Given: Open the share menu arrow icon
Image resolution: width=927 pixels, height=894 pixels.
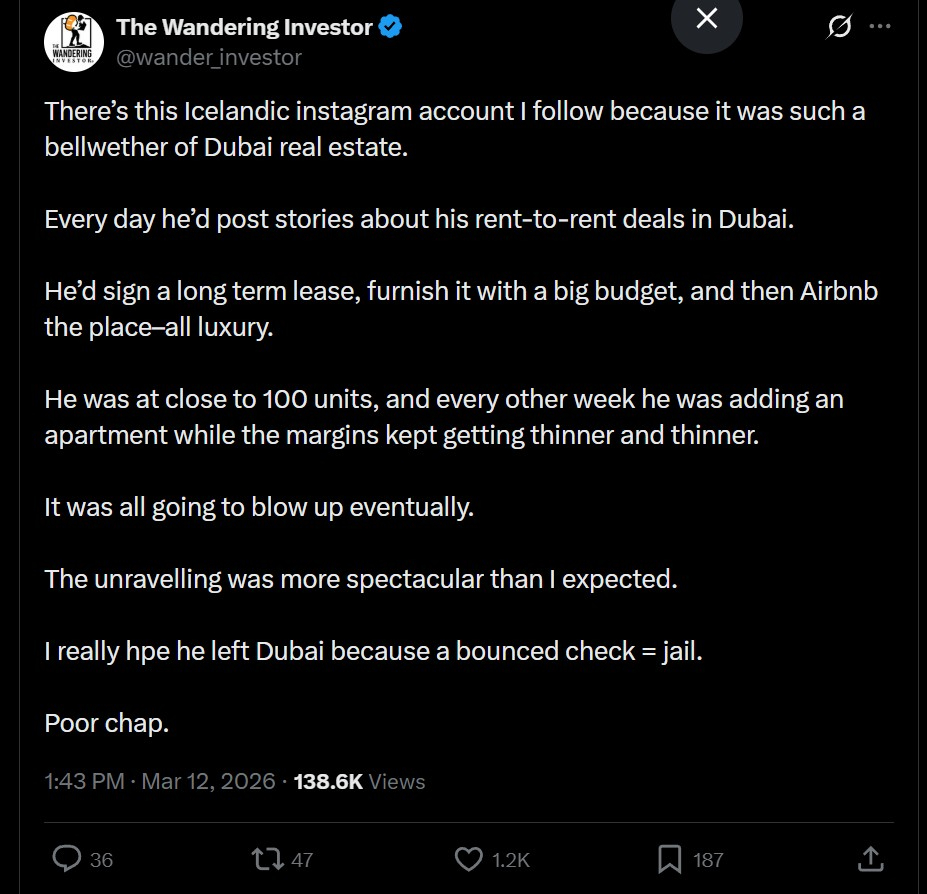Looking at the screenshot, I should [x=871, y=858].
